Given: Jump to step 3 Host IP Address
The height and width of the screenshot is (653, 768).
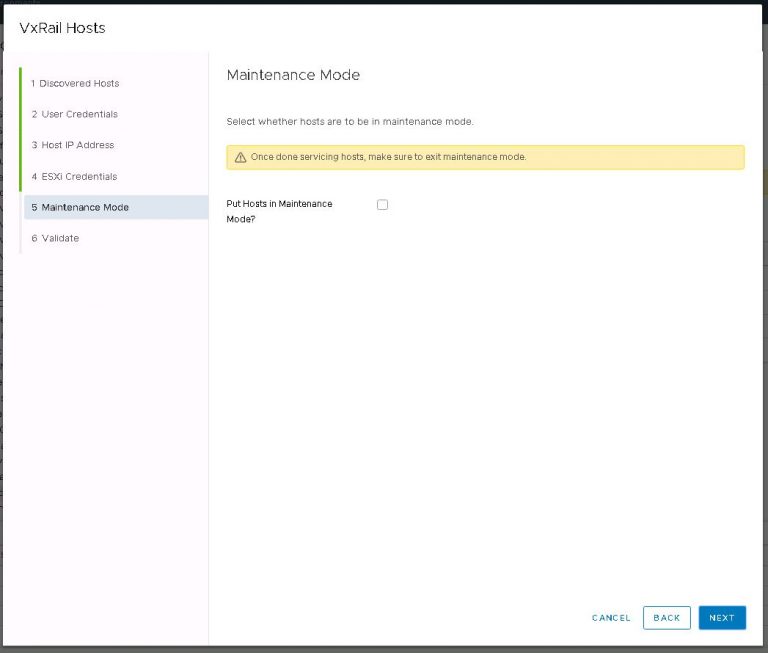Looking at the screenshot, I should point(72,145).
